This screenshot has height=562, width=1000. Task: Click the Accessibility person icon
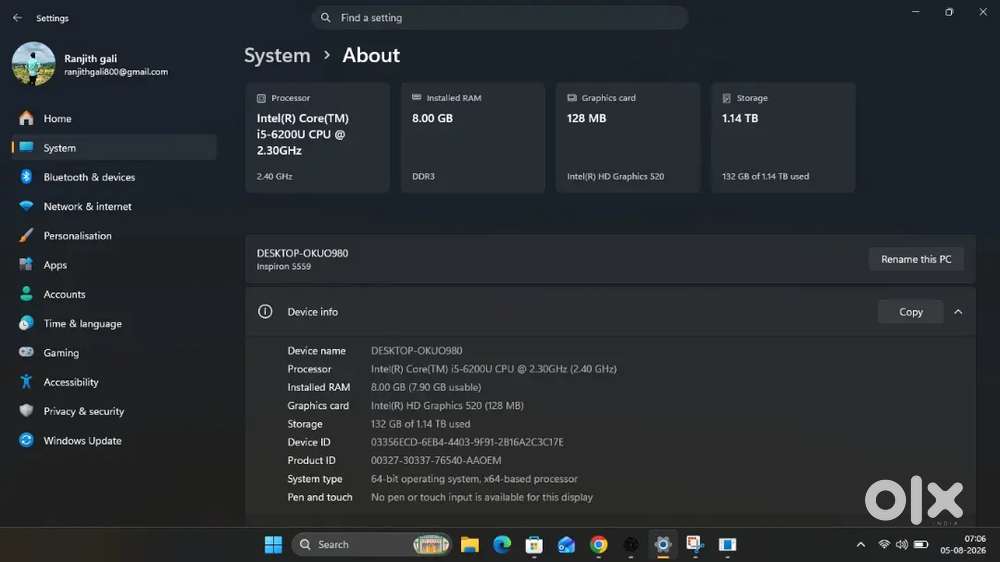tap(26, 381)
